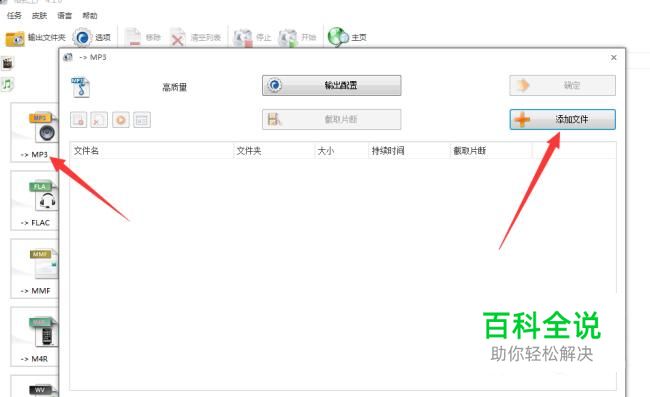Click the 截取片断 clip button

point(332,119)
